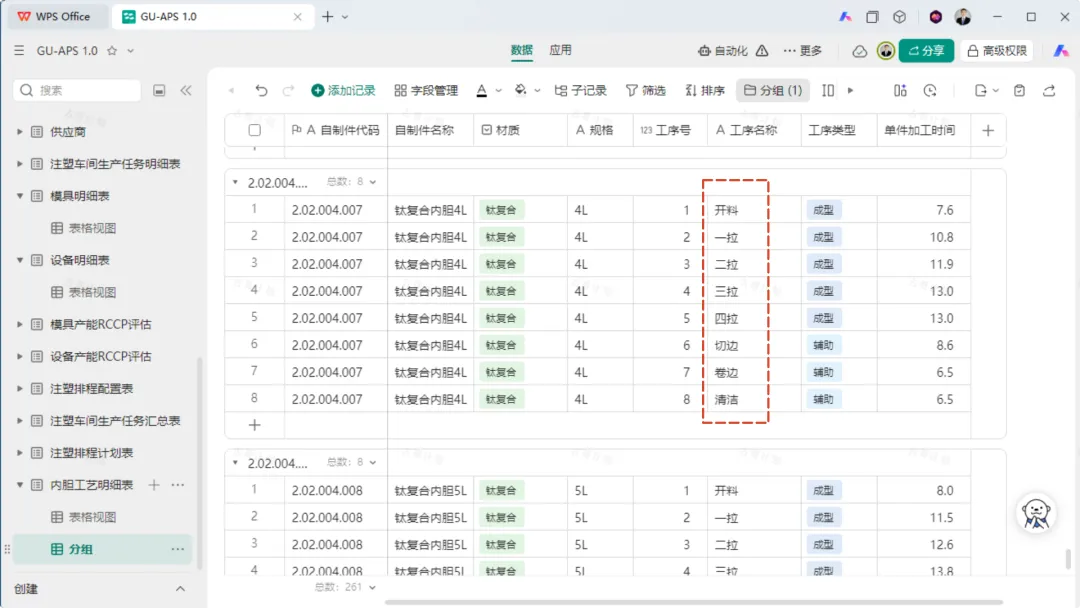1080x608 pixels.
Task: Click the clipboard check icon
Action: coord(1019,90)
